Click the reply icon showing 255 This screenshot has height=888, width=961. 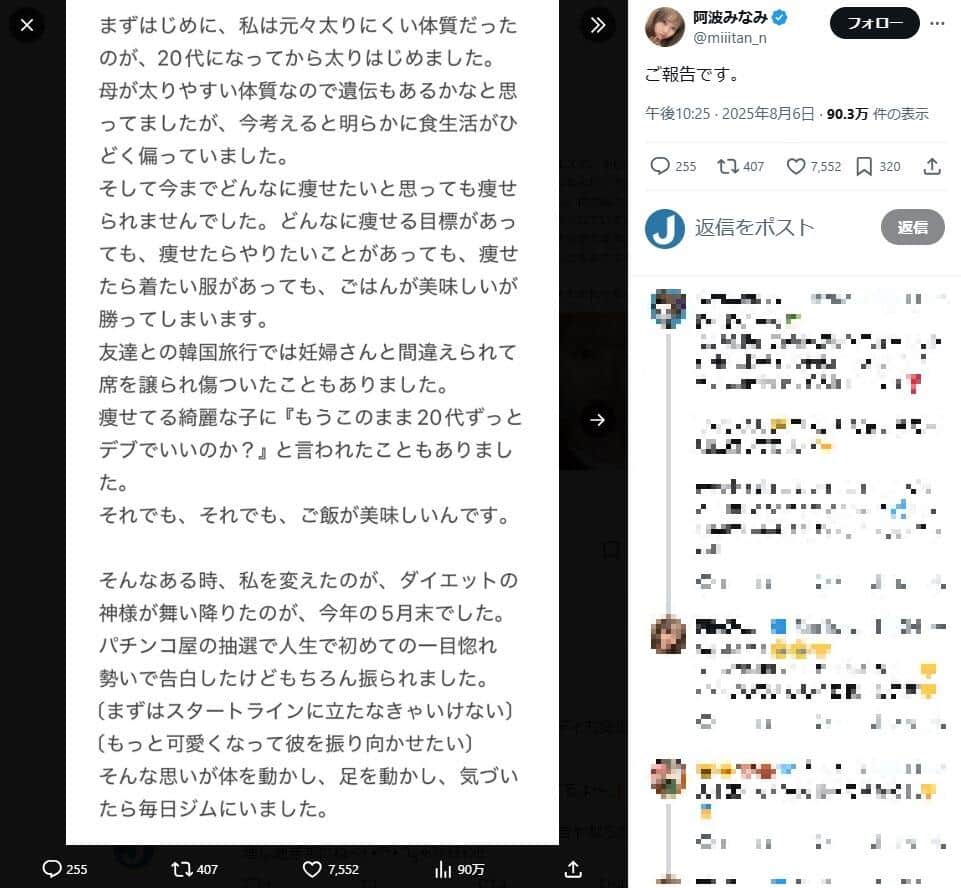coord(672,166)
